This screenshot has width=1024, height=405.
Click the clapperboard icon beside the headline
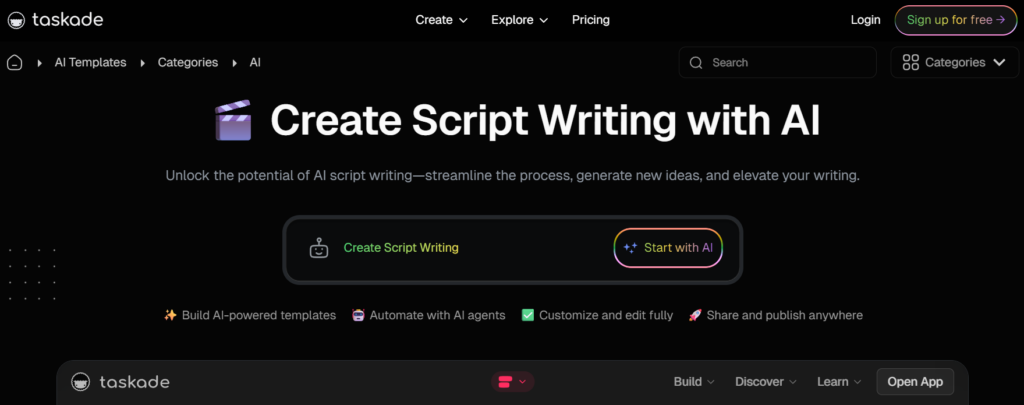[233, 122]
